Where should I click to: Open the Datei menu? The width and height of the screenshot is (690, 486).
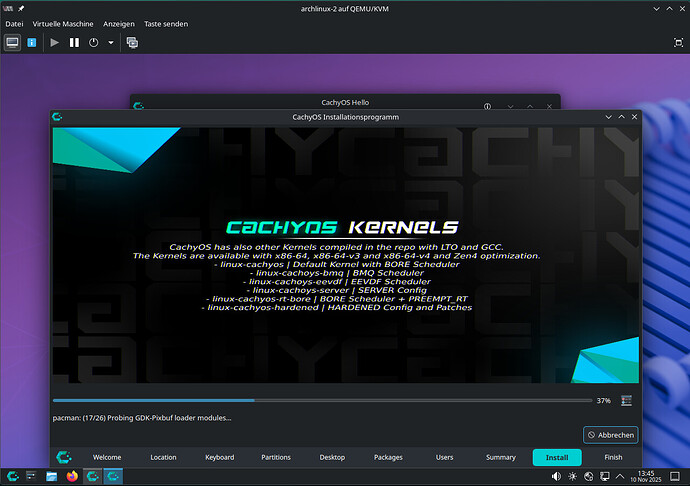point(14,24)
